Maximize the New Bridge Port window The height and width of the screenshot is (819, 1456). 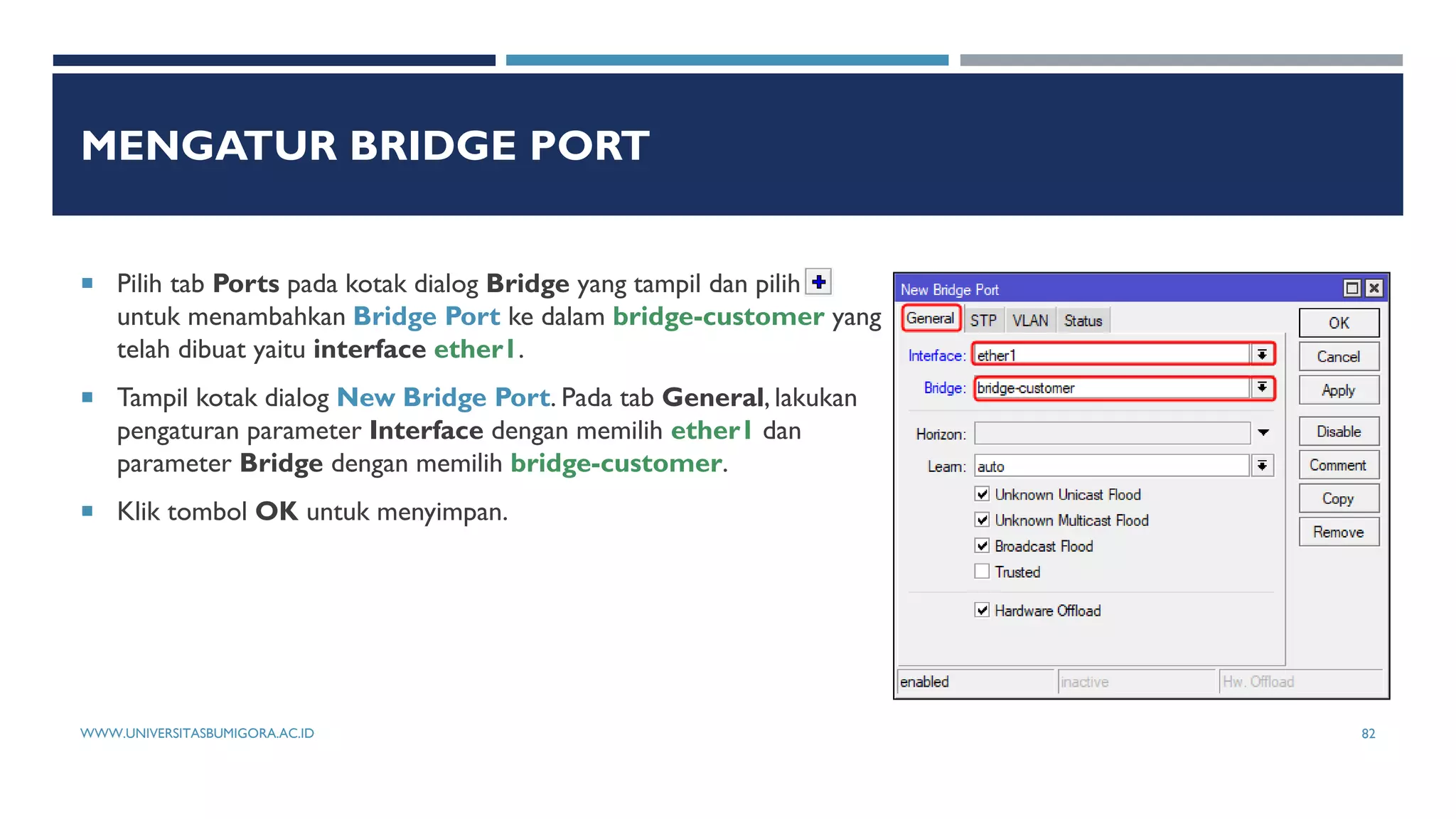[x=1351, y=288]
